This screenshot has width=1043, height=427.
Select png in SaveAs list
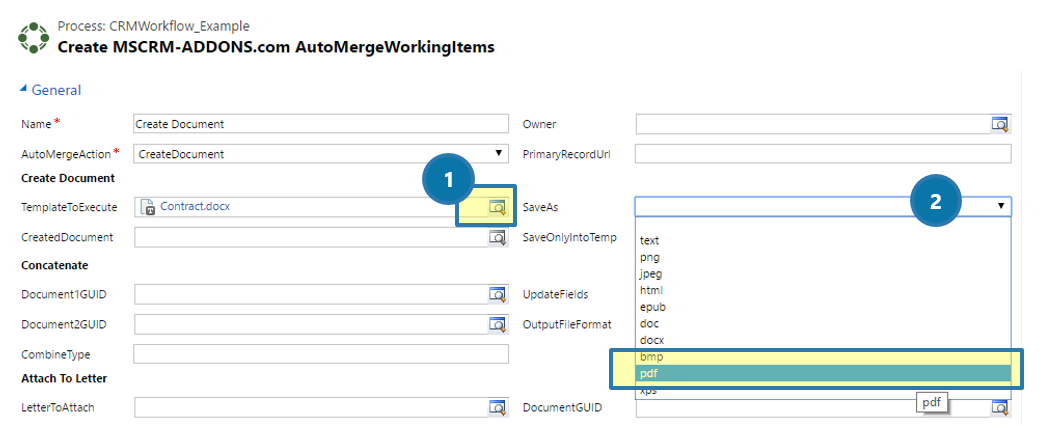click(823, 257)
